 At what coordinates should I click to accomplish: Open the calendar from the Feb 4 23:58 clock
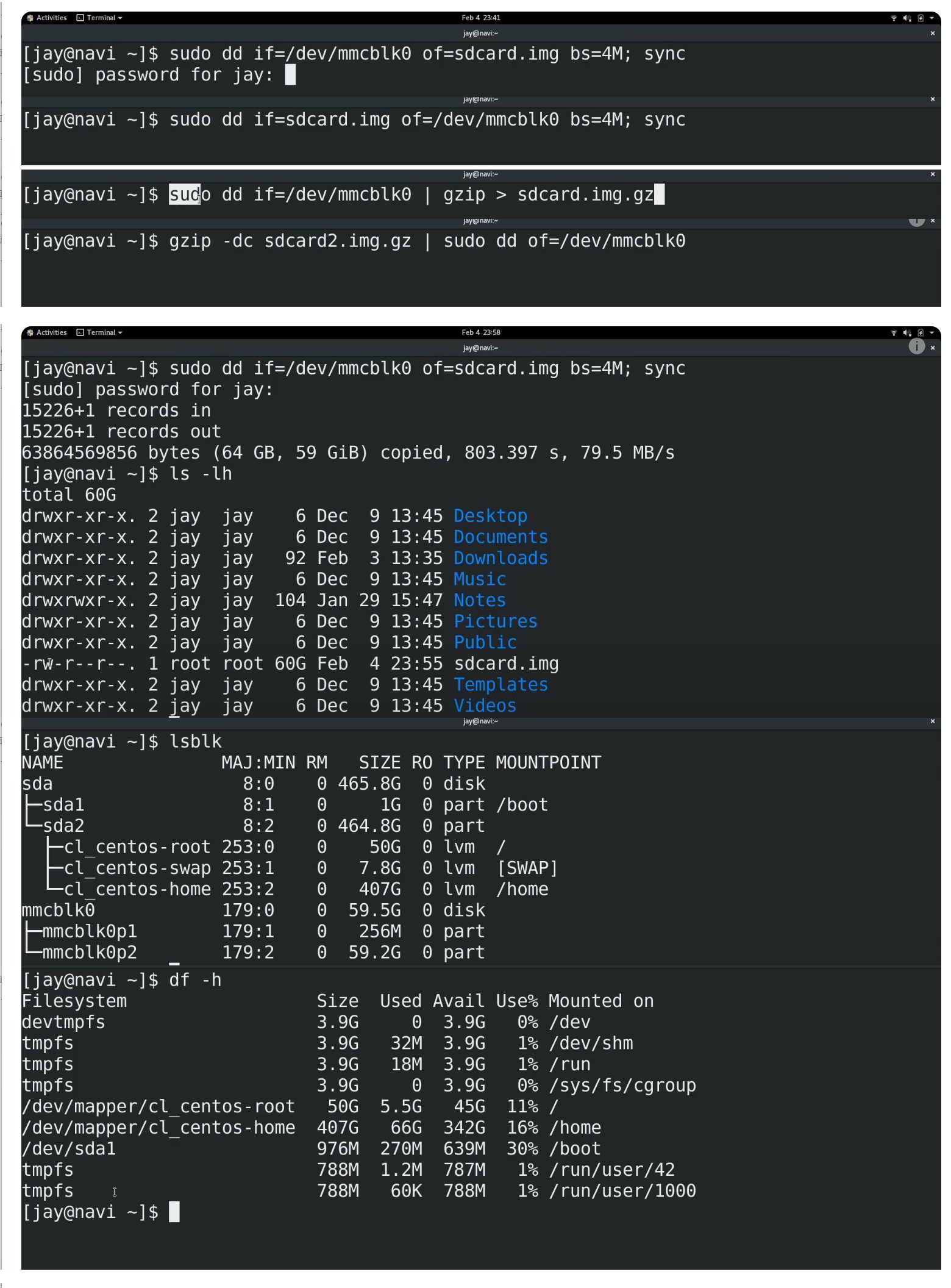(x=480, y=333)
